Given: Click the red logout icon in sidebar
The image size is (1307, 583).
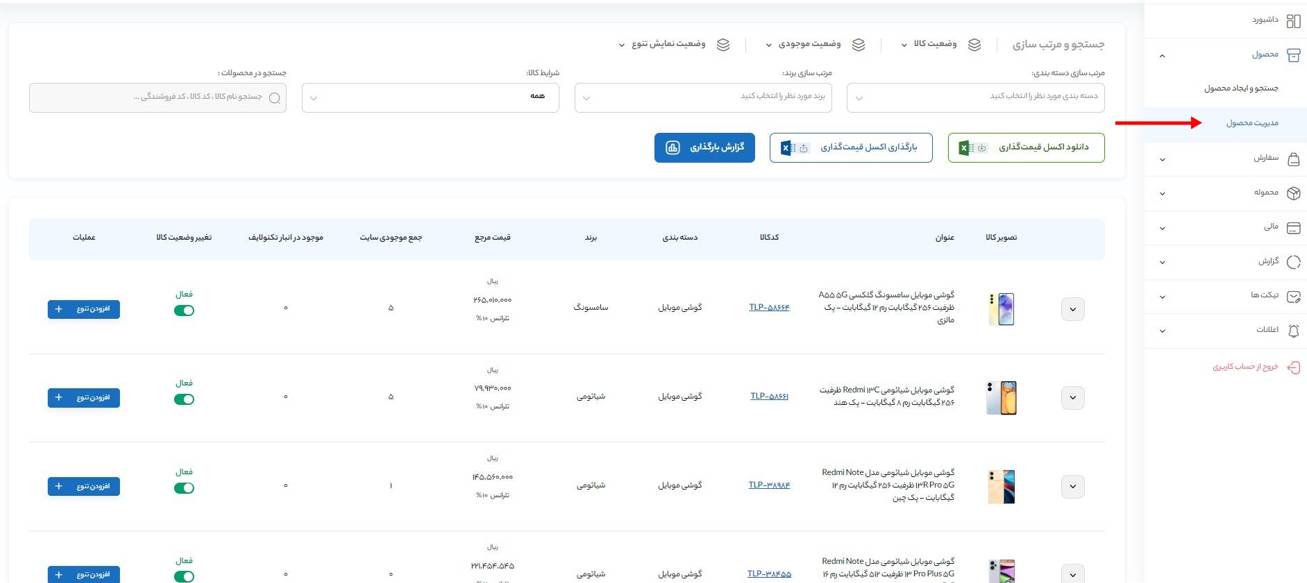Looking at the screenshot, I should [x=1293, y=367].
